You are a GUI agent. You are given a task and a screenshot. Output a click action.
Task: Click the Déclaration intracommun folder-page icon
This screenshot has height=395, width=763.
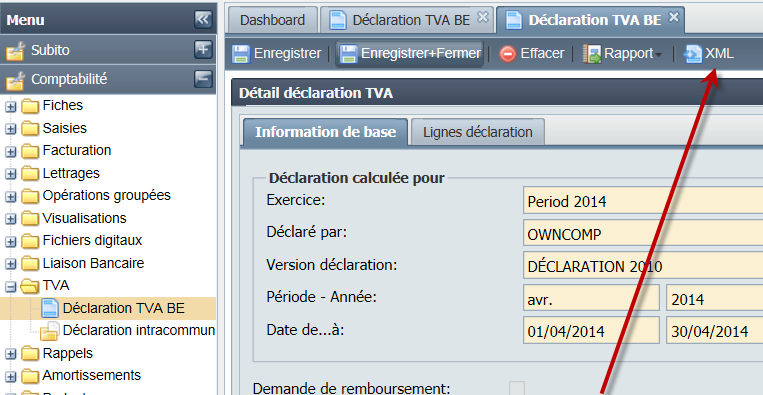pos(50,331)
